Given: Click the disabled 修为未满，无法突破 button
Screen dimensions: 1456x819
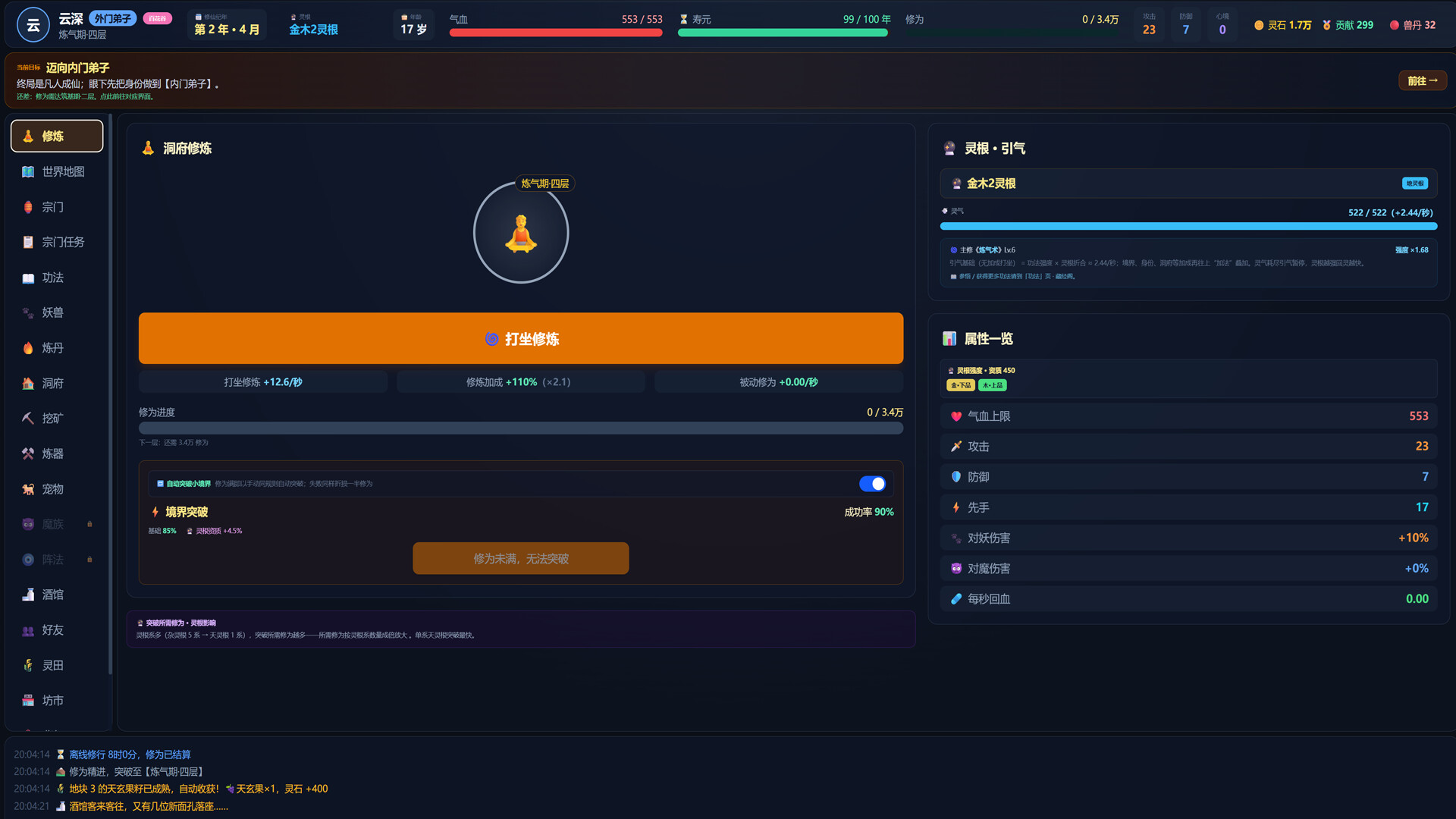Looking at the screenshot, I should pos(520,558).
